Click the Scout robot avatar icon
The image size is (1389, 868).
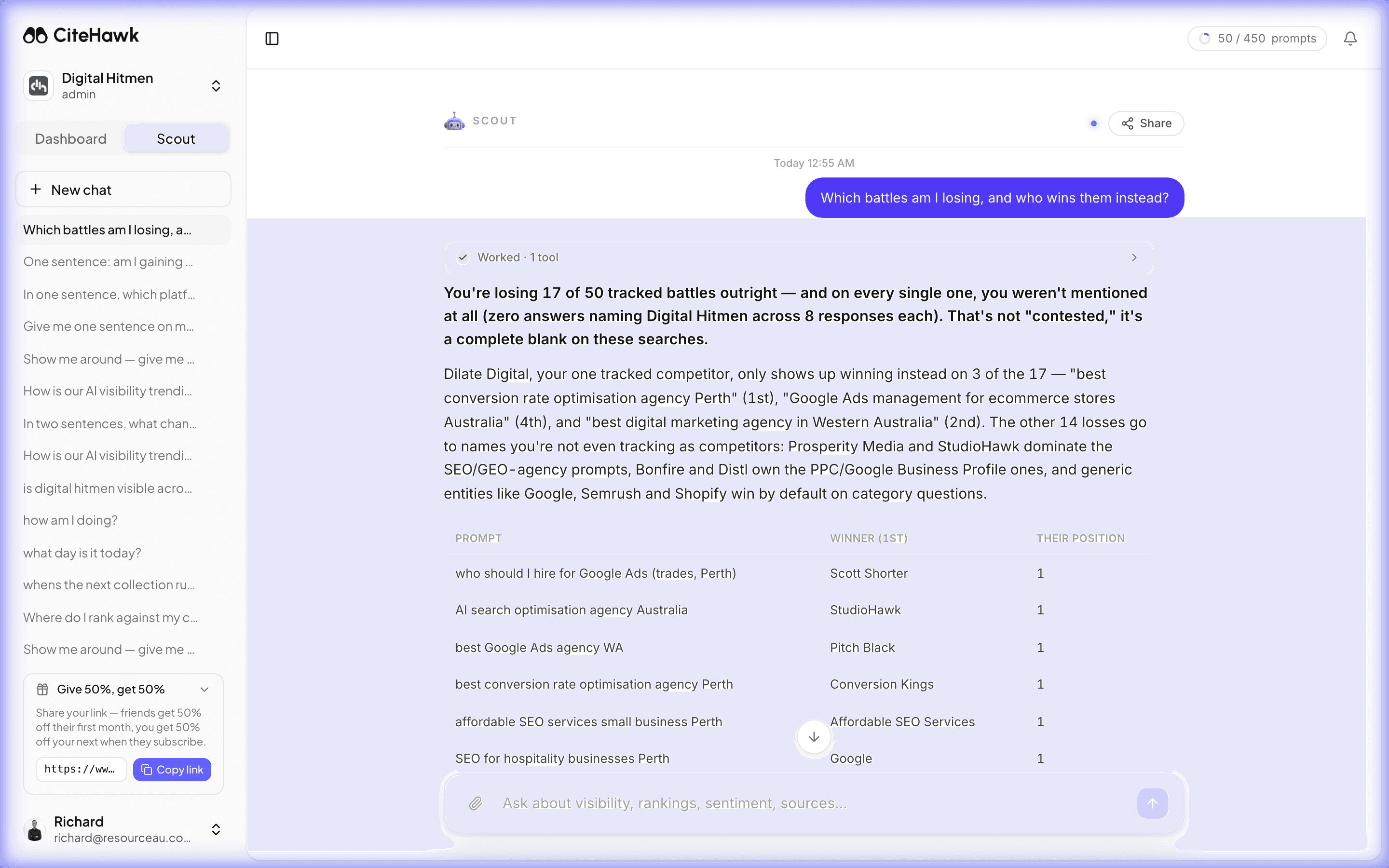[x=454, y=121]
